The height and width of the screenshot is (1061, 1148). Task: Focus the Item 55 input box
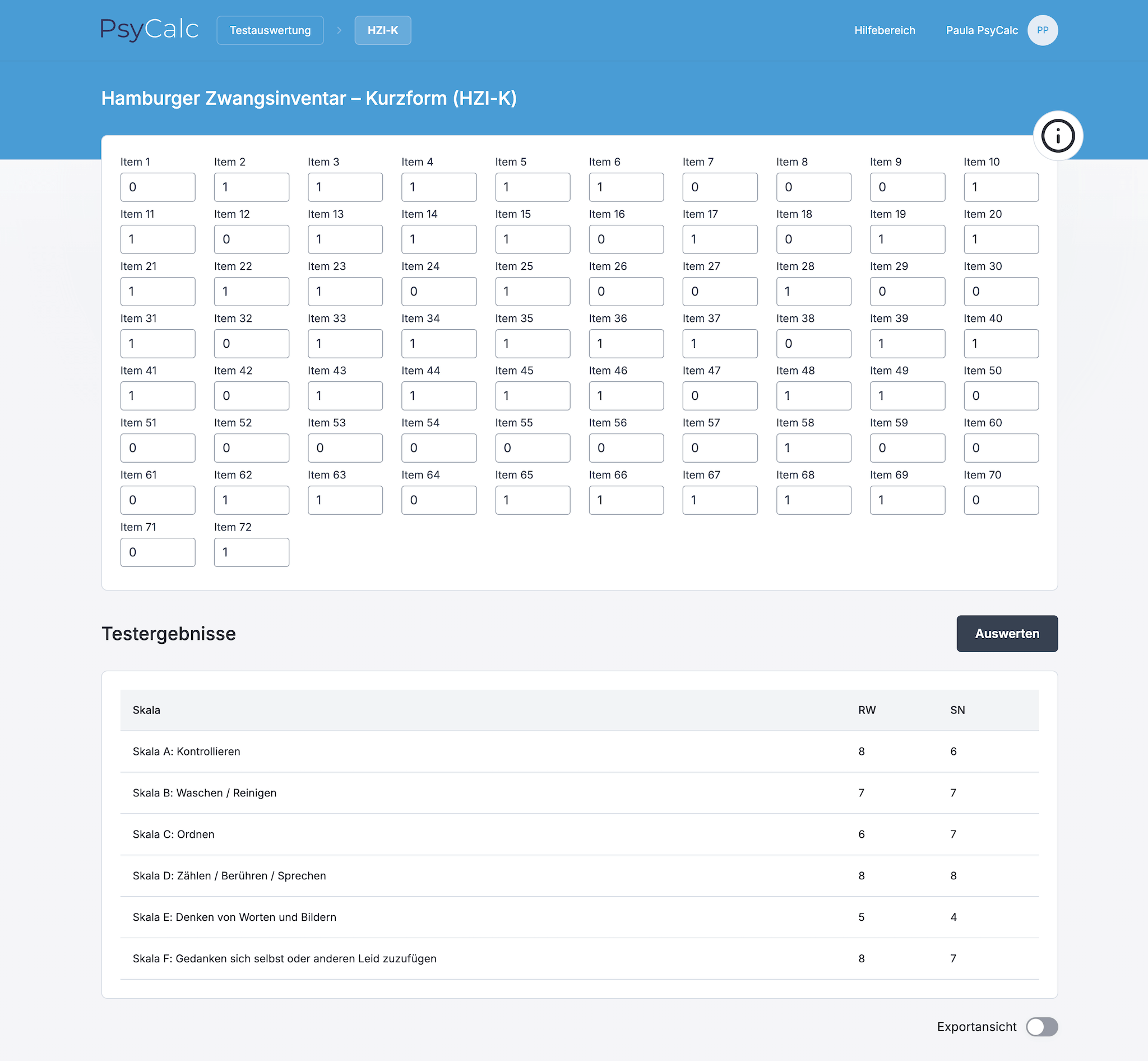532,448
